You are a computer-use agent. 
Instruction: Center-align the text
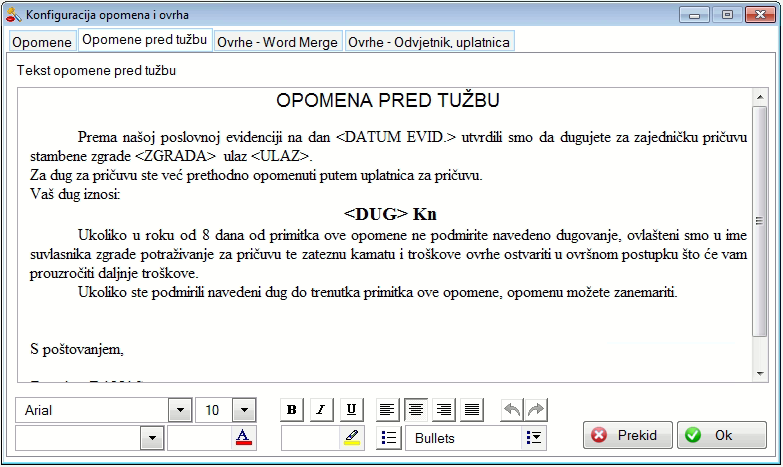coord(415,409)
